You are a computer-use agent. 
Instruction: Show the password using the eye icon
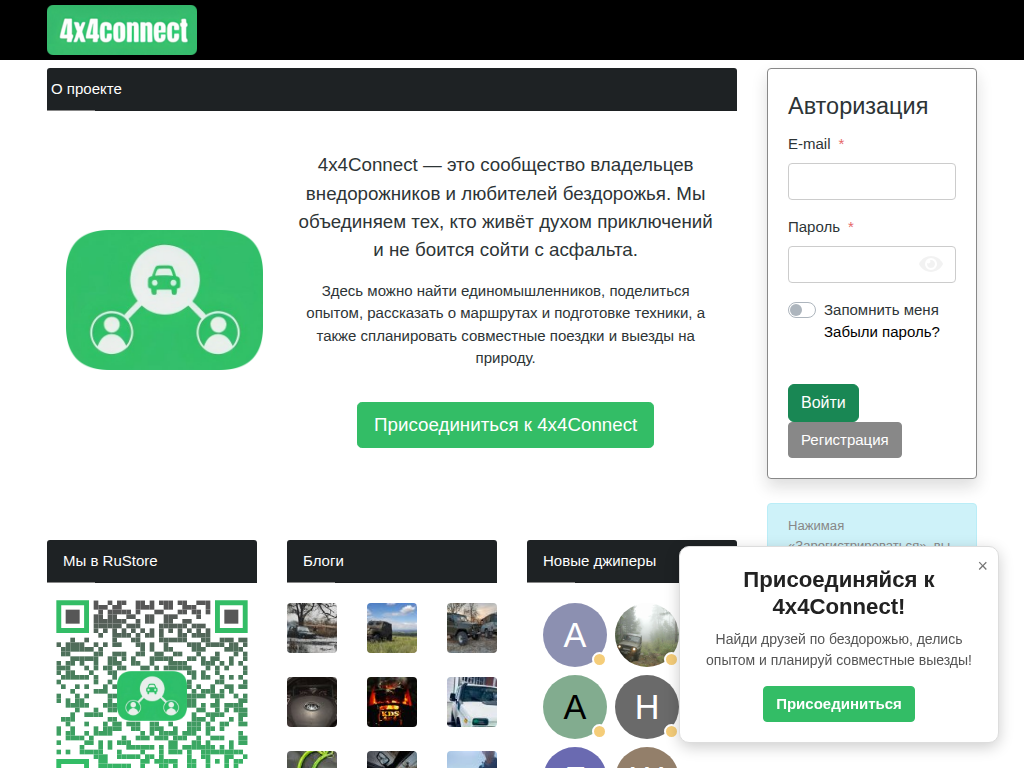tap(931, 264)
